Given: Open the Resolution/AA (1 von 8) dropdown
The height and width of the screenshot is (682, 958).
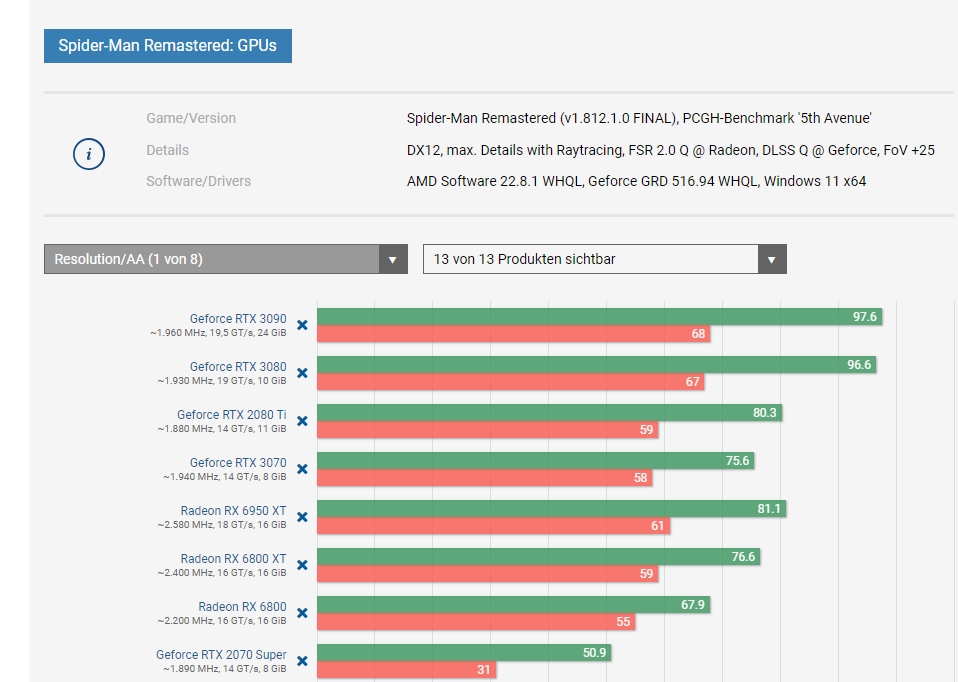Looking at the screenshot, I should point(225,259).
